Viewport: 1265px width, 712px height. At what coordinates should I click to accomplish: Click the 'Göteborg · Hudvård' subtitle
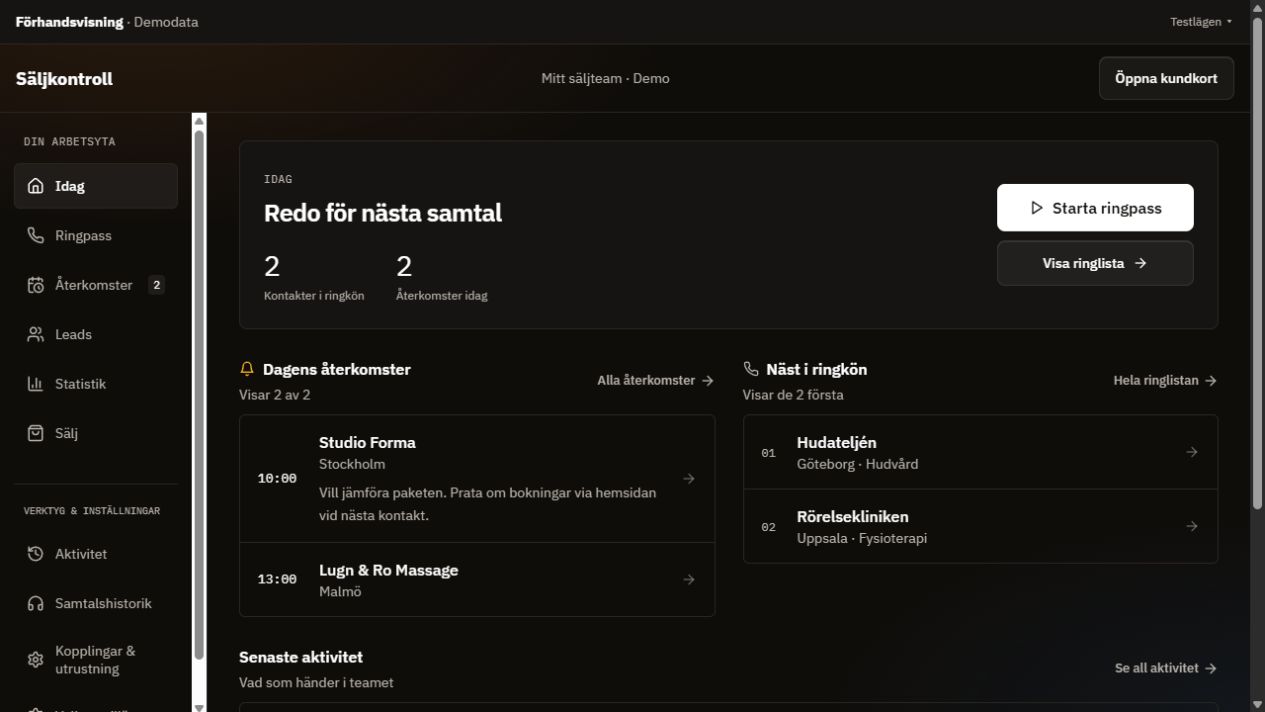[x=857, y=464]
